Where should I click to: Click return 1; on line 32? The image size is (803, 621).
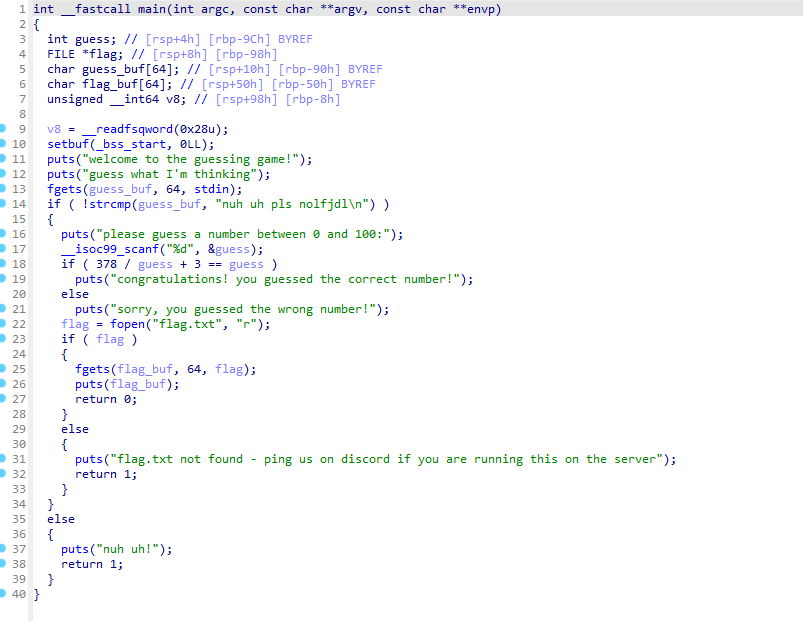(x=106, y=474)
